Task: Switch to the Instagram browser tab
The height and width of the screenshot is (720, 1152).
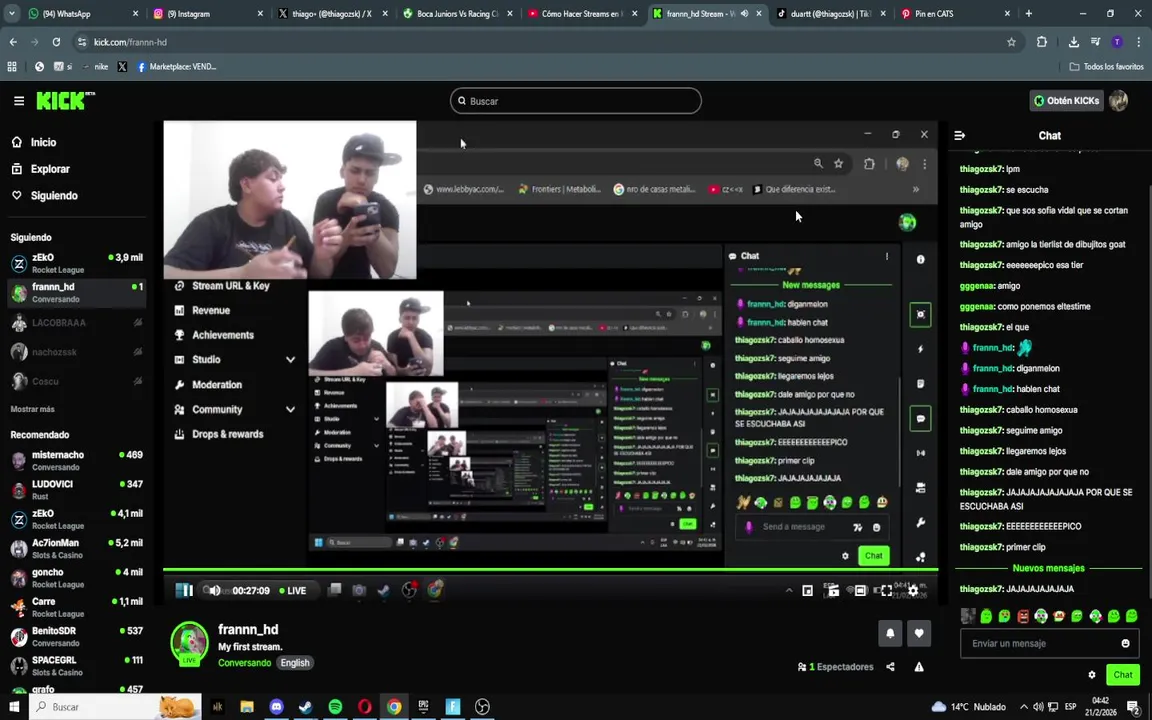Action: (x=207, y=13)
